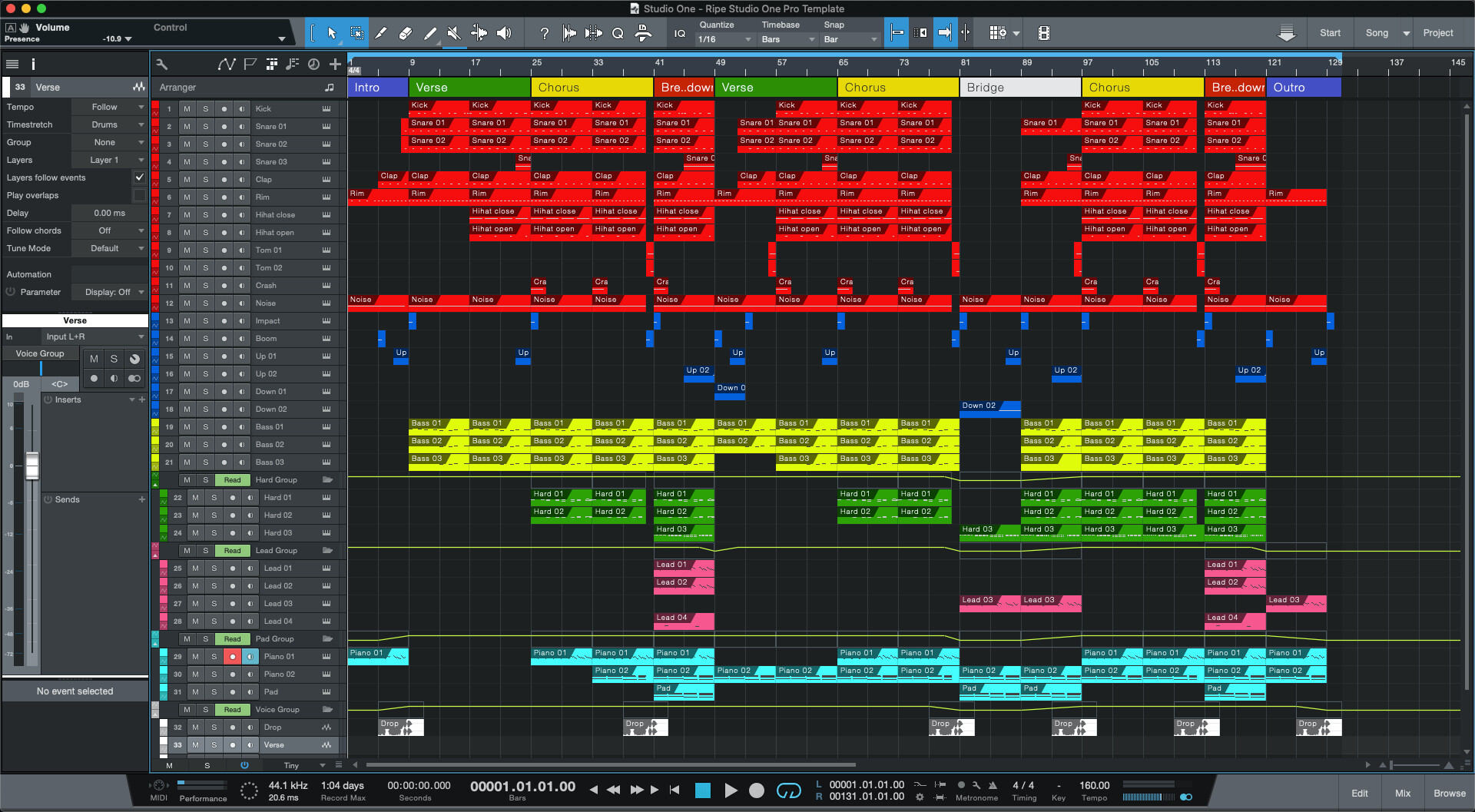Click the Outro arranger section
This screenshot has height=812, width=1475.
pos(1304,88)
